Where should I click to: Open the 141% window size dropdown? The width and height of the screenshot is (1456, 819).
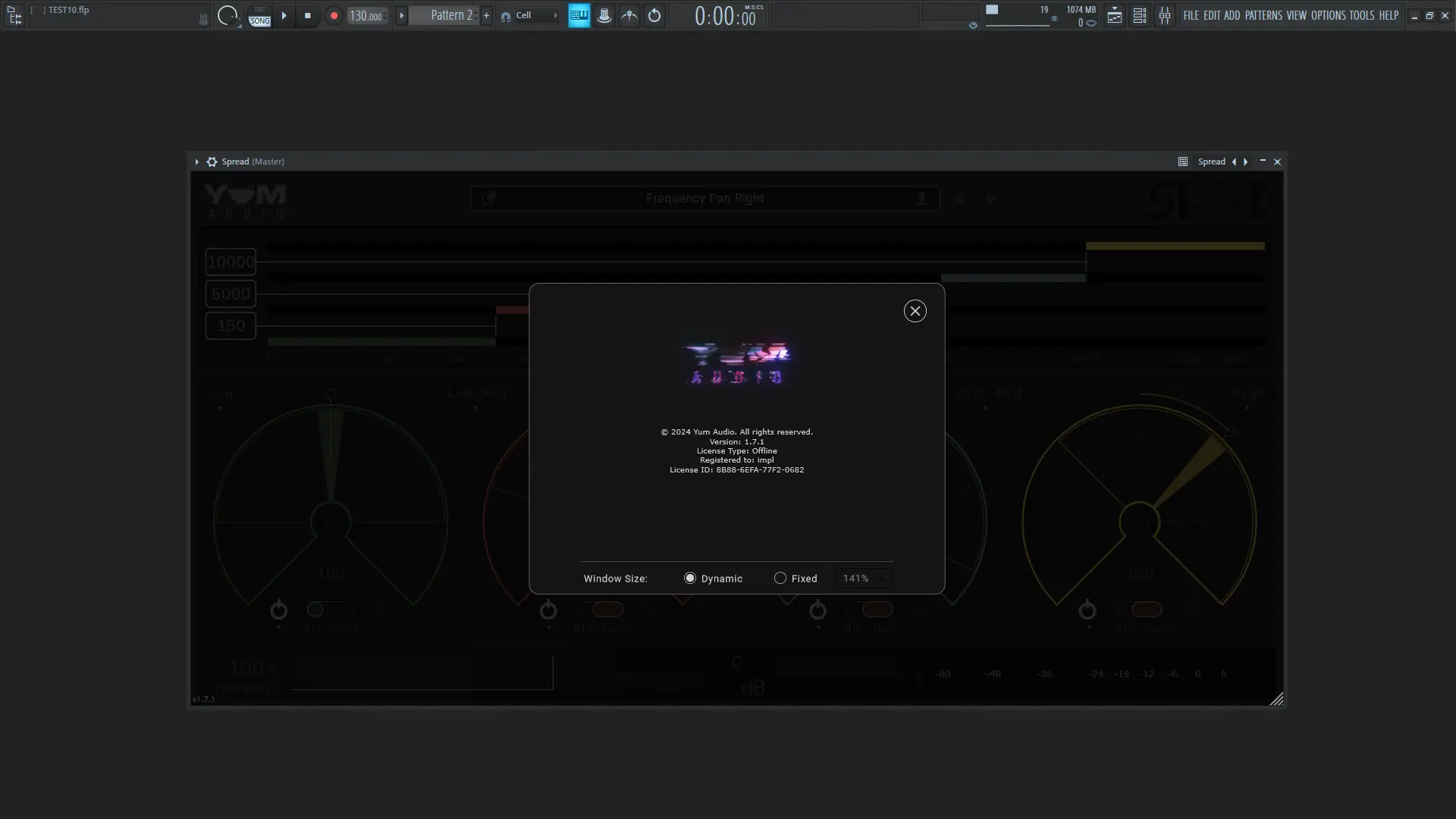pos(863,578)
